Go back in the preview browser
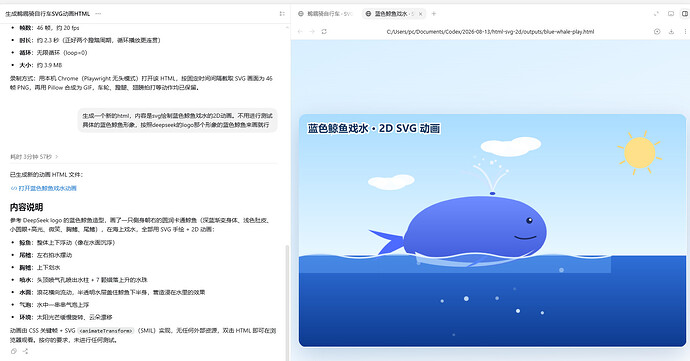The height and width of the screenshot is (361, 690). [300, 32]
